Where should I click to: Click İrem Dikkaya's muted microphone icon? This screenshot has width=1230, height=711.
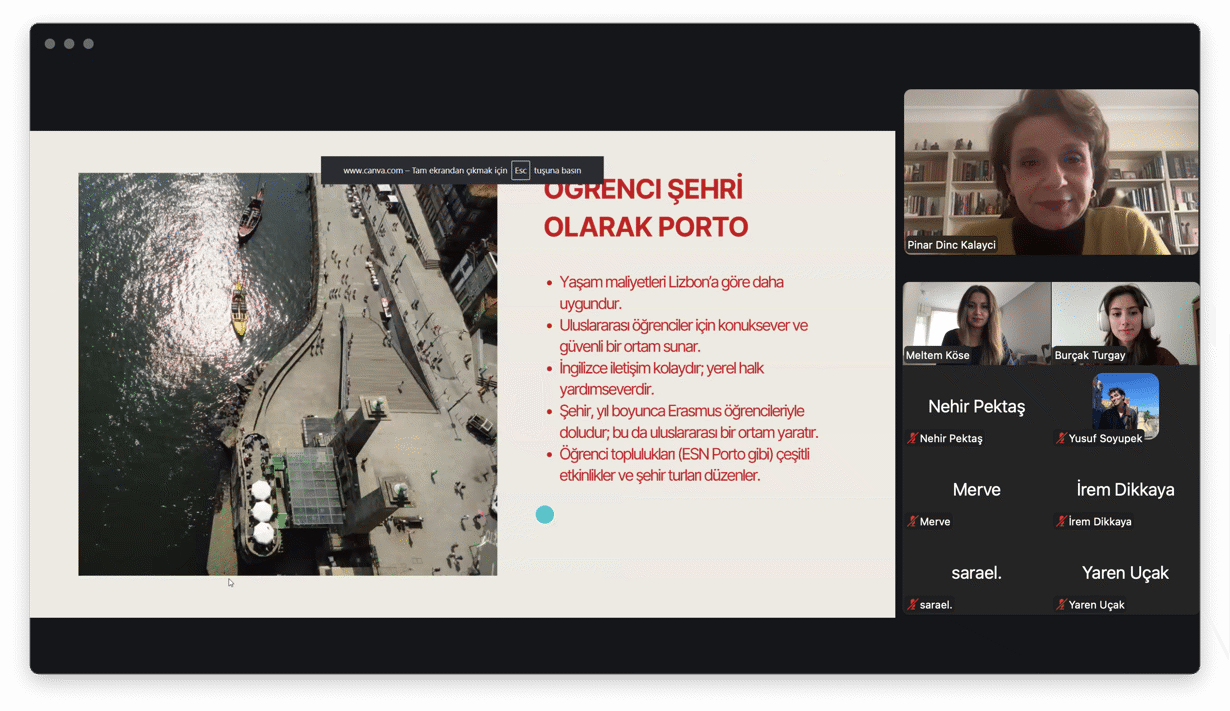tap(1061, 521)
